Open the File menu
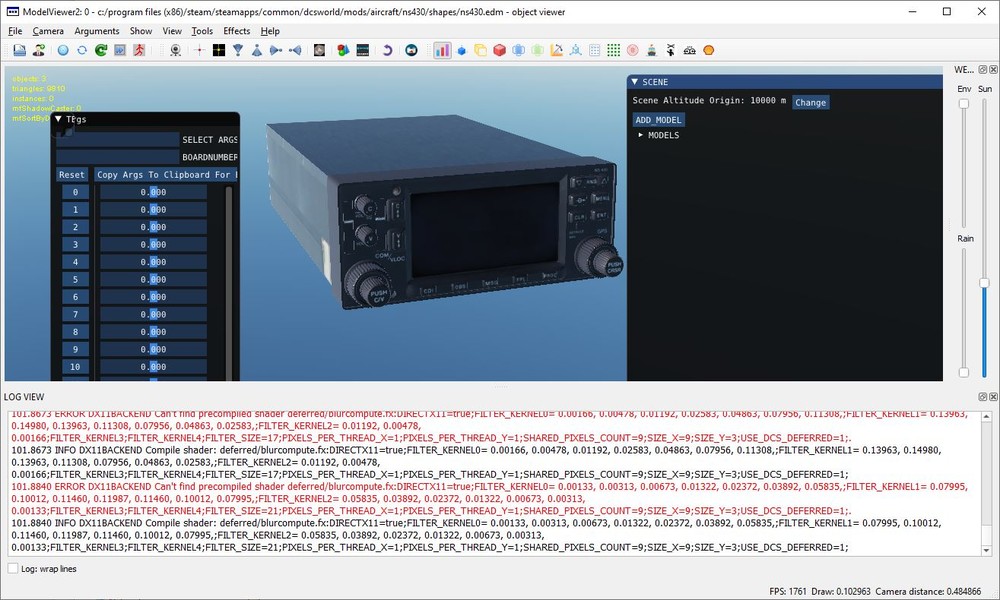The width and height of the screenshot is (1000, 600). [15, 31]
